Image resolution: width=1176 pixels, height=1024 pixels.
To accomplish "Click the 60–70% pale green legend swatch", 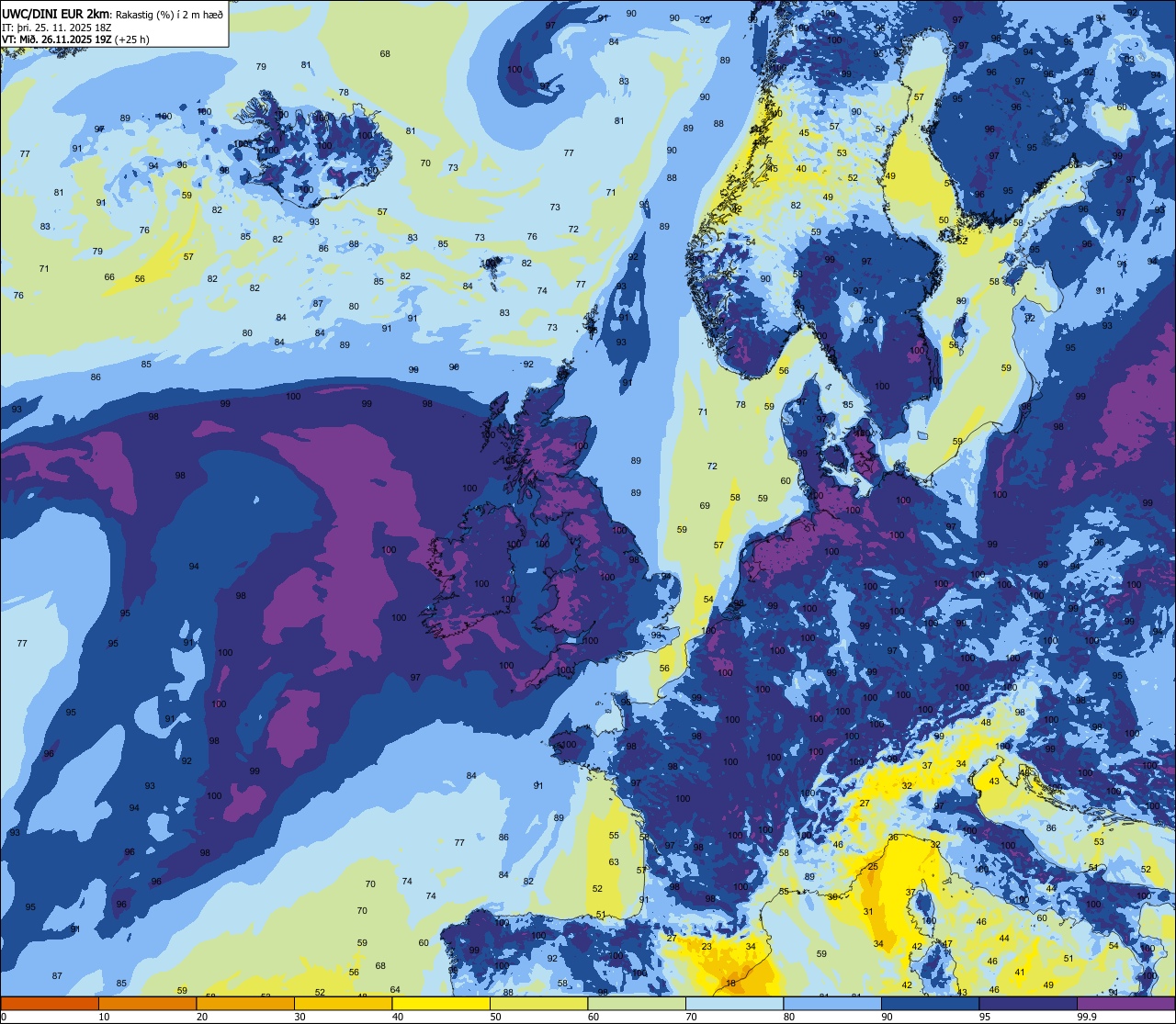I will [x=637, y=1003].
